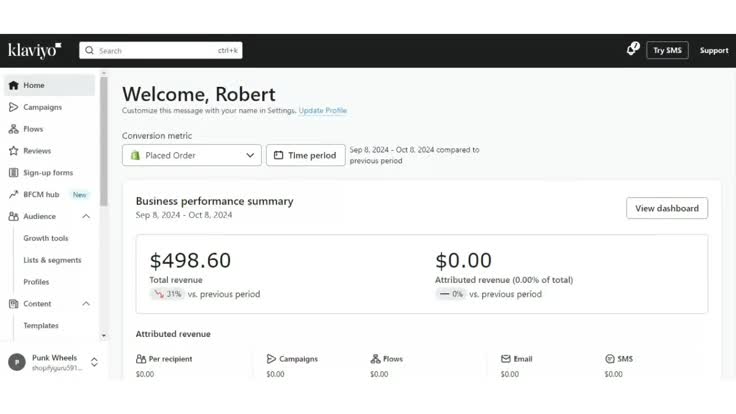Open Growth tools menu item
736x414 pixels.
[46, 238]
